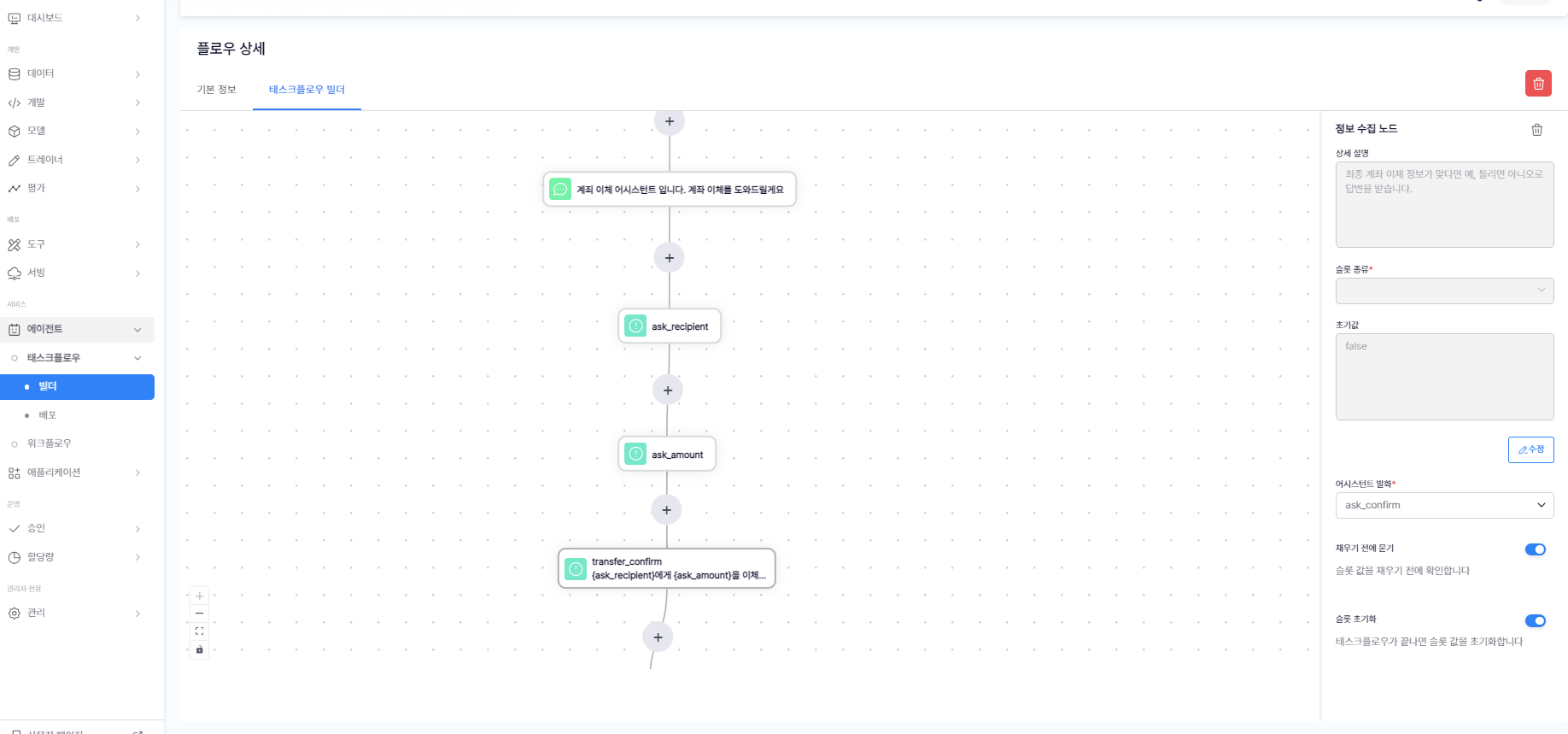This screenshot has height=734, width=1568.
Task: Click the red delete flow trash button
Action: (x=1538, y=84)
